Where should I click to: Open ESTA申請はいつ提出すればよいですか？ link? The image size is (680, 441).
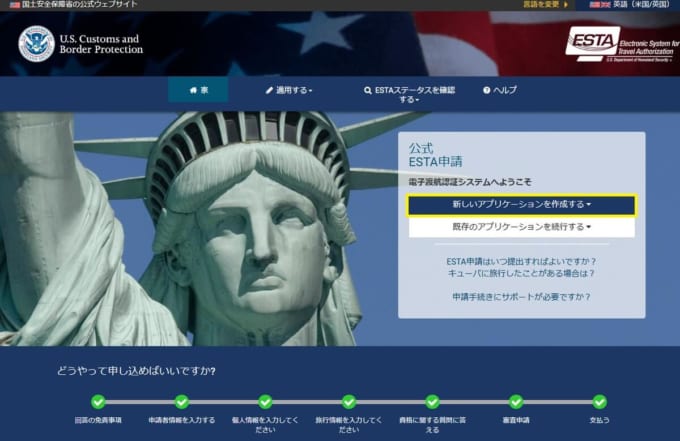[x=521, y=261]
